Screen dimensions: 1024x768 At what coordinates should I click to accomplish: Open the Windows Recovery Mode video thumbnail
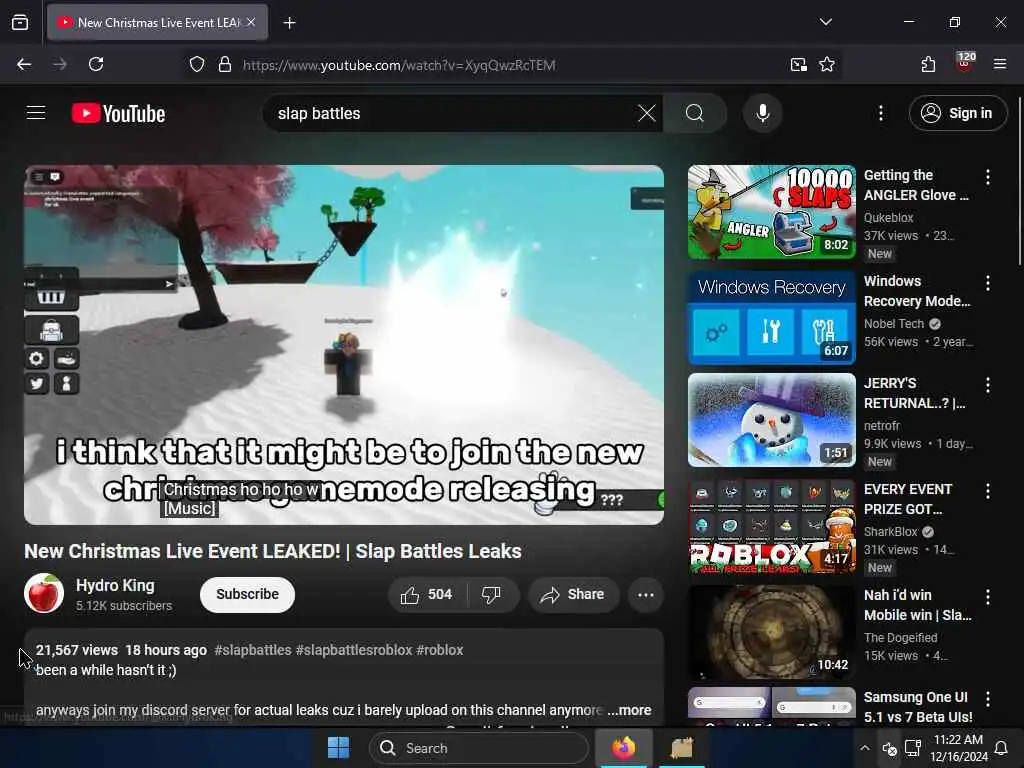(x=771, y=317)
